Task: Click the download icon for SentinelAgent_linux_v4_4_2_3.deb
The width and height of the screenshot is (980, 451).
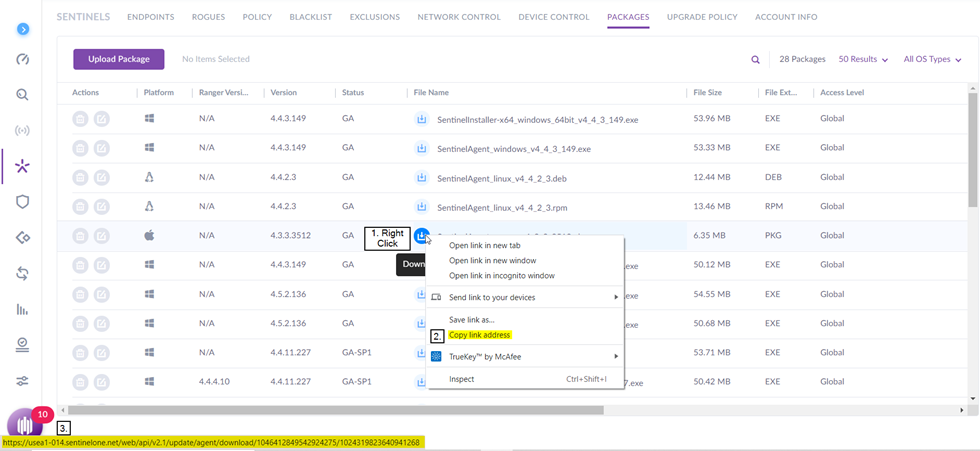Action: [x=421, y=177]
